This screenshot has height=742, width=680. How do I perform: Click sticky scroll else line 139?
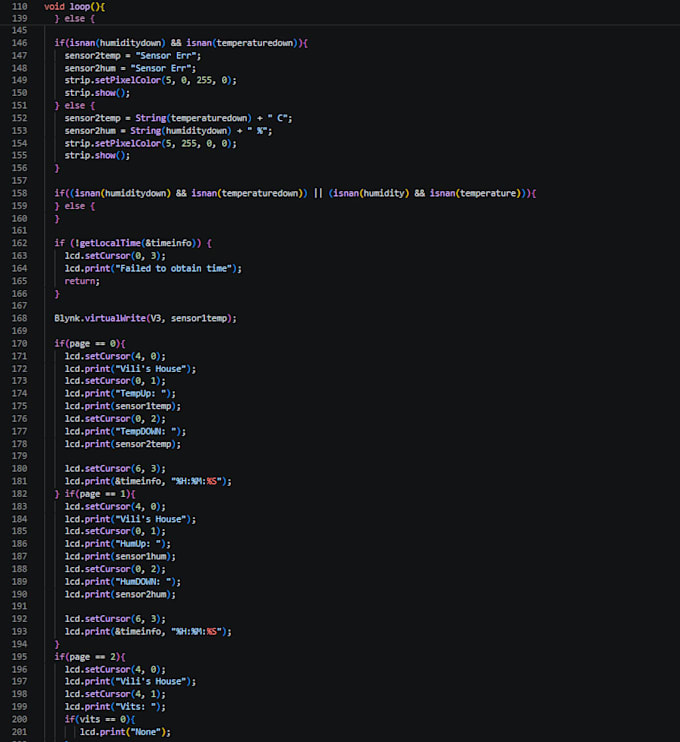coord(75,18)
